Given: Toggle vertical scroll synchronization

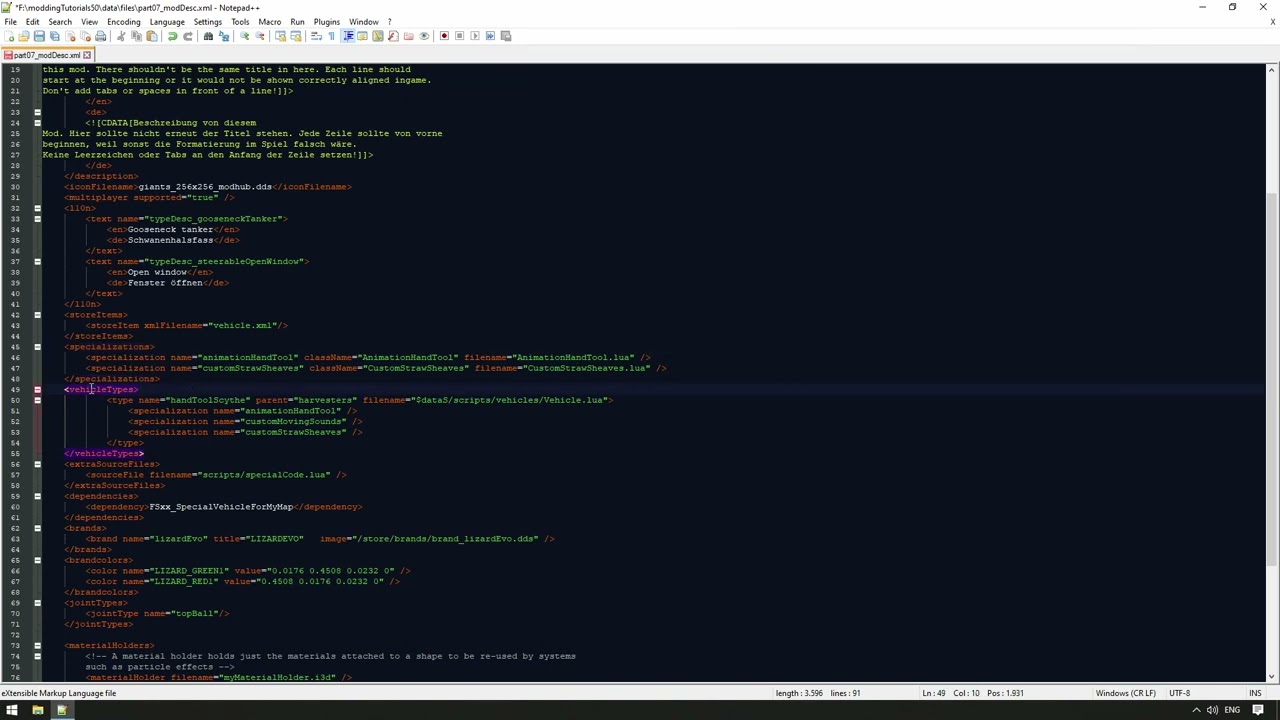Looking at the screenshot, I should 280,36.
